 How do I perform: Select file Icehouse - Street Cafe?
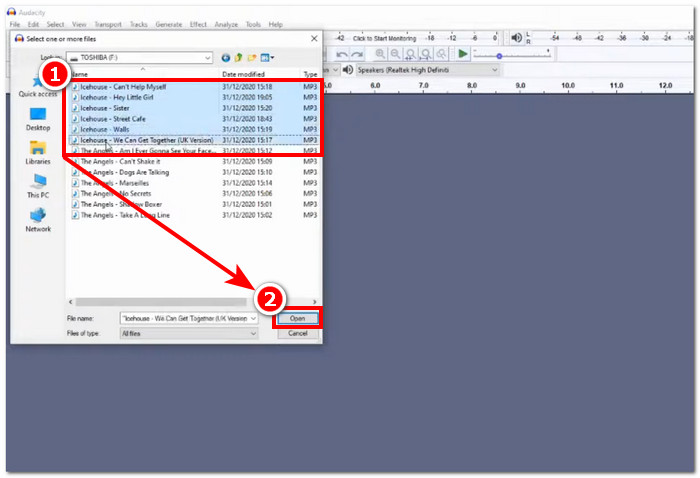(x=194, y=119)
